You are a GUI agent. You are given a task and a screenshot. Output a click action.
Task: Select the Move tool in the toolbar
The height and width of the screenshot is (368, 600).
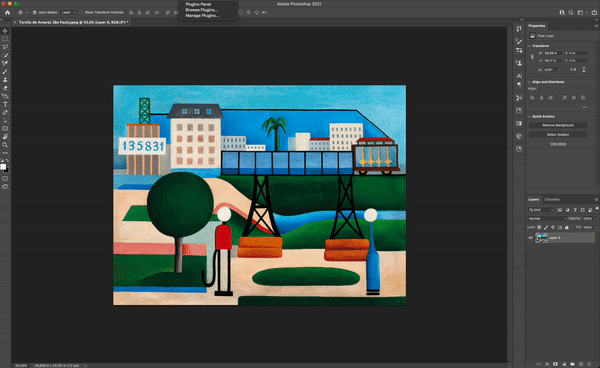coord(5,31)
